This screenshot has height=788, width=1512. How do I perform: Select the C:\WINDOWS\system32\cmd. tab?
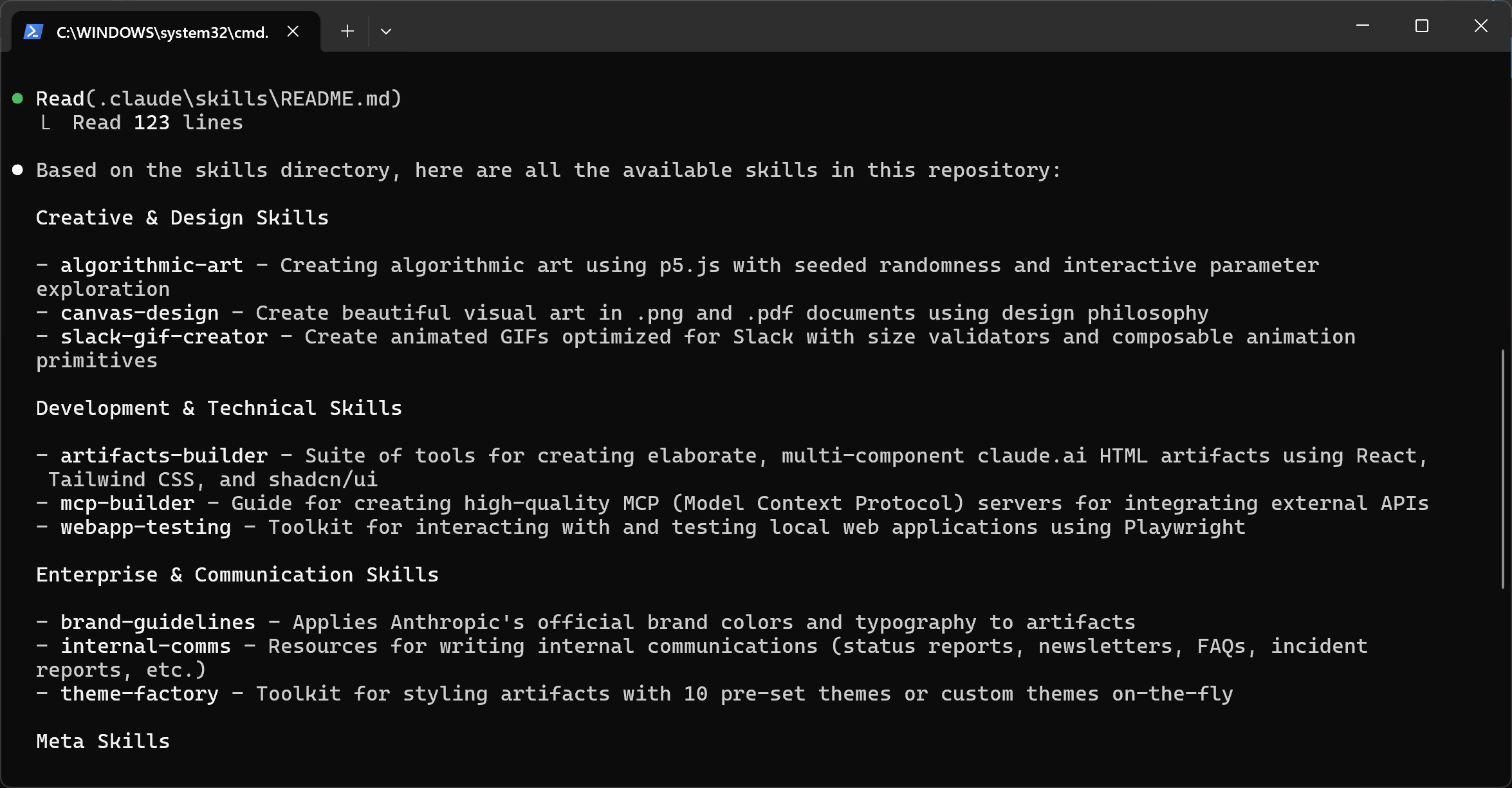point(162,32)
